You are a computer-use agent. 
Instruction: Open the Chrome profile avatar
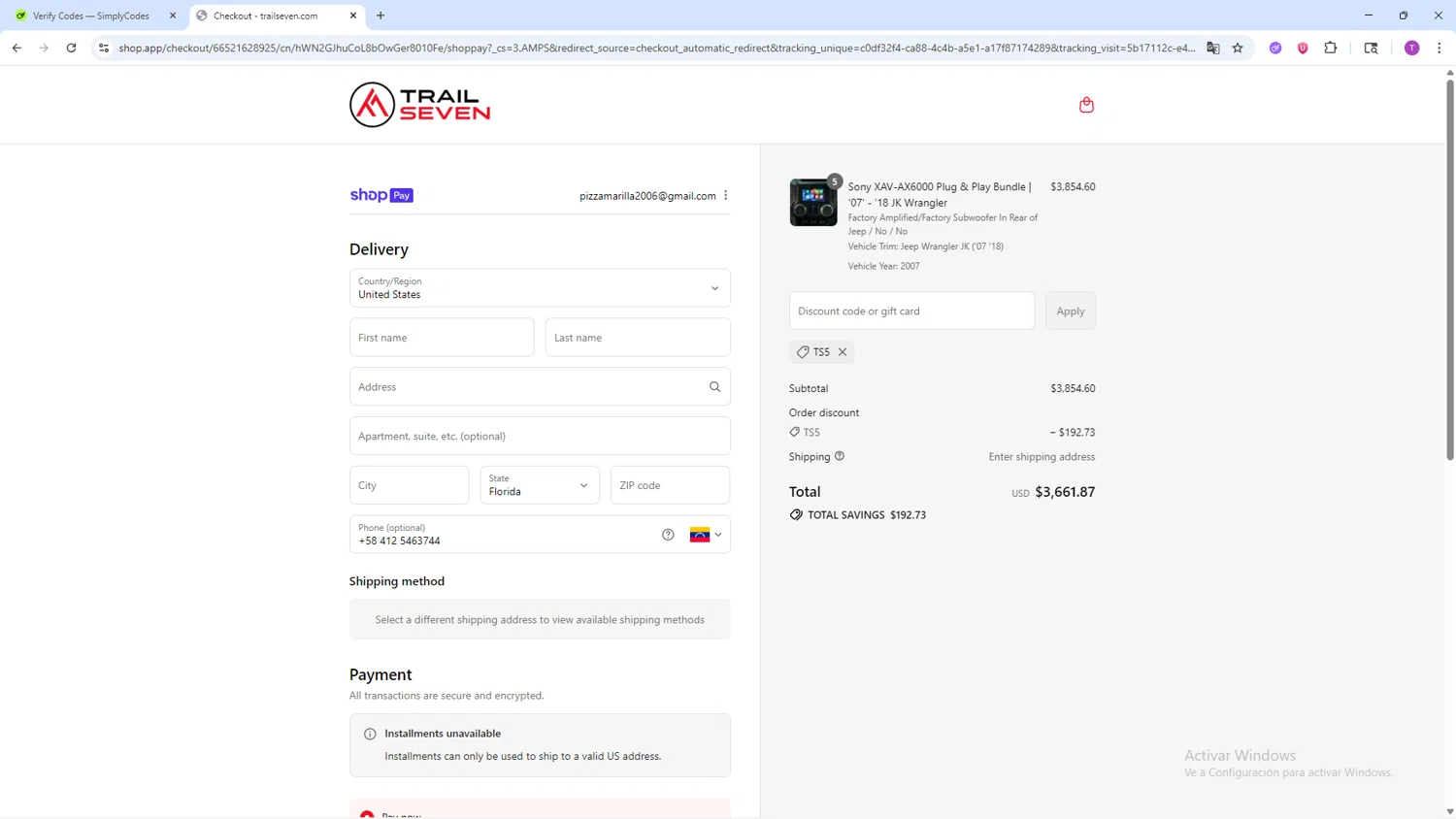tap(1412, 48)
